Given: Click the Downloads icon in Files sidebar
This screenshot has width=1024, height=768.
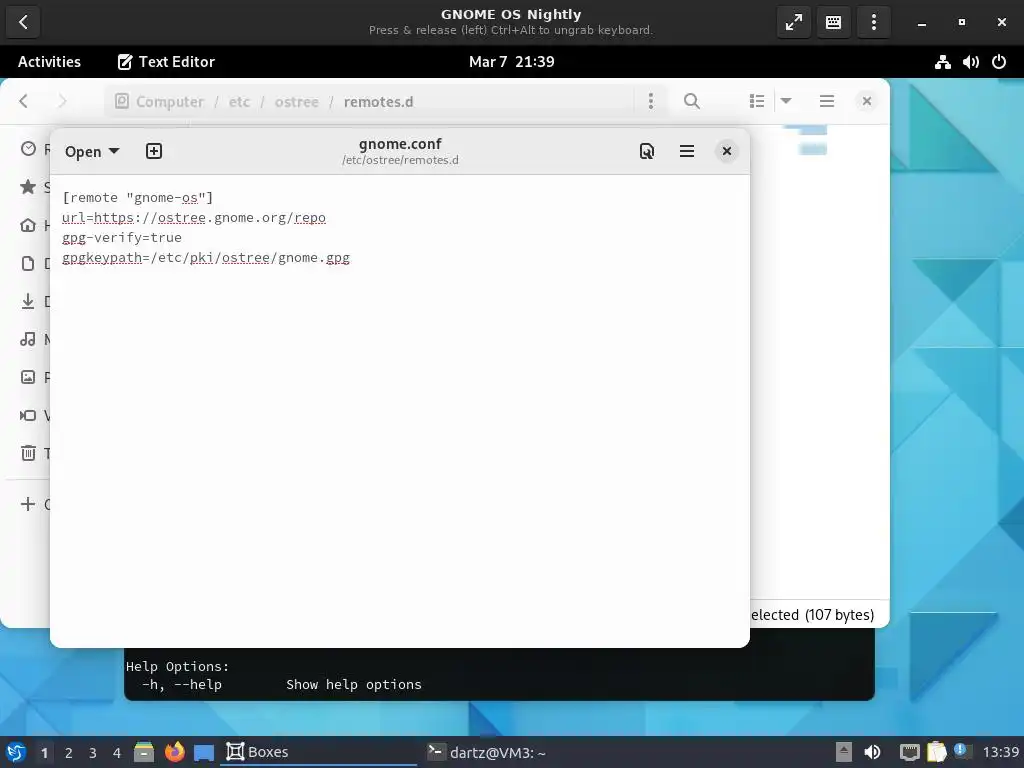Looking at the screenshot, I should point(28,301).
